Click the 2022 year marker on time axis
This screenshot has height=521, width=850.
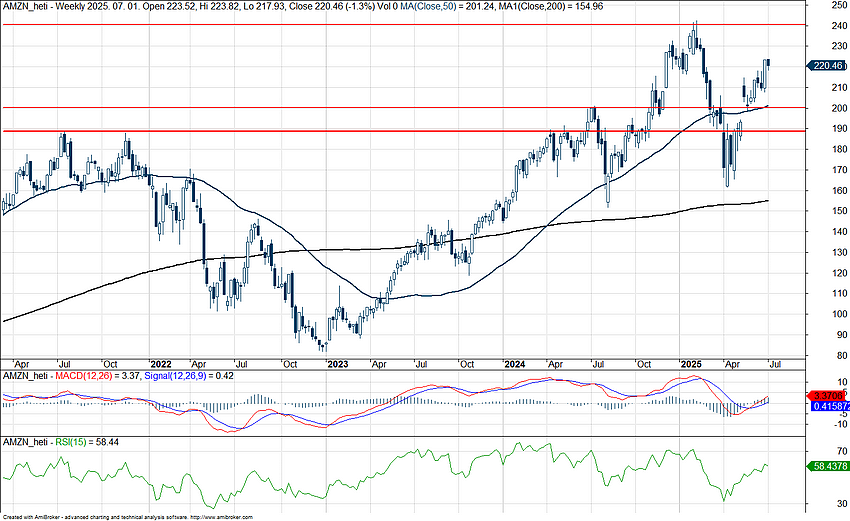tap(161, 364)
